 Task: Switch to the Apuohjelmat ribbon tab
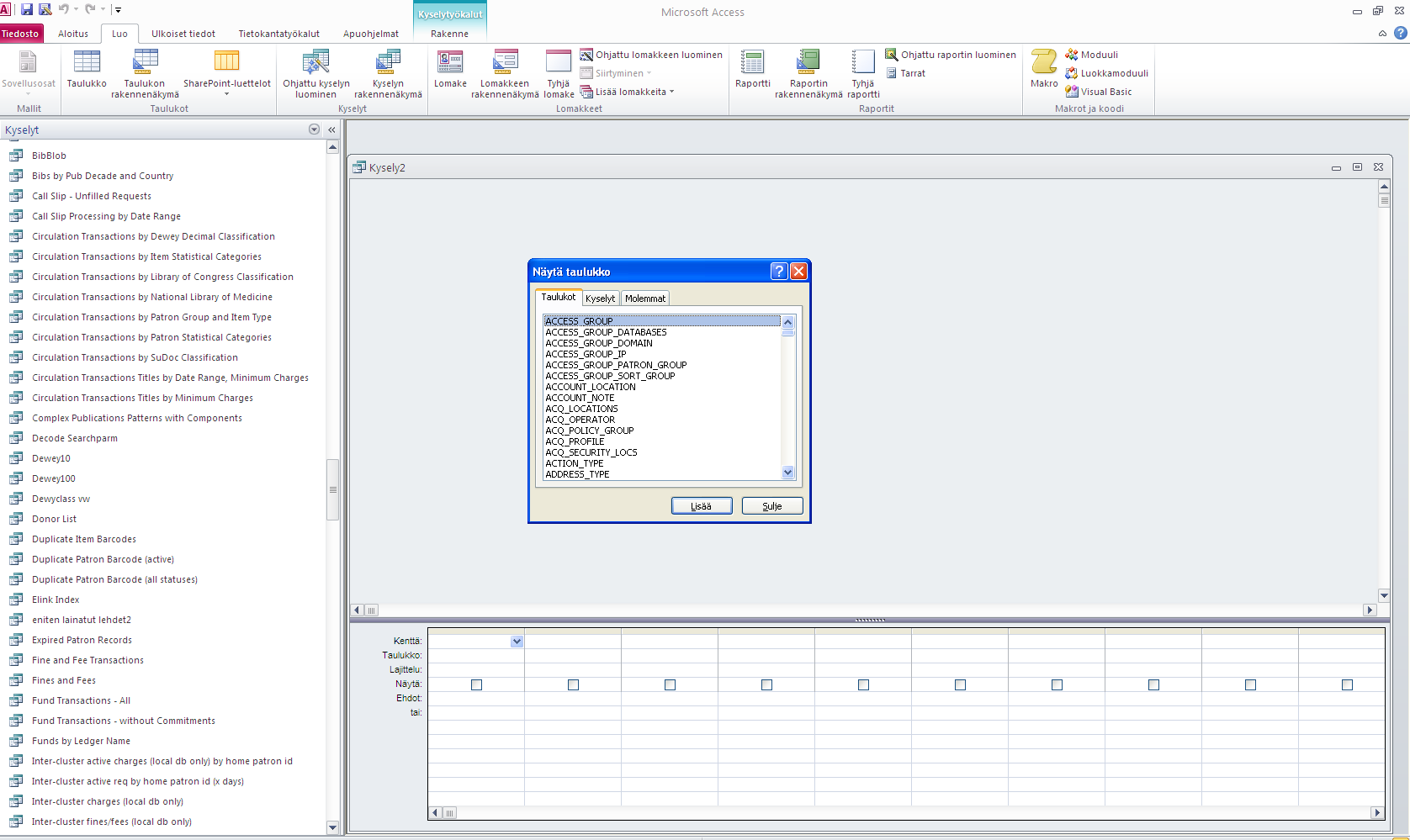(x=371, y=34)
